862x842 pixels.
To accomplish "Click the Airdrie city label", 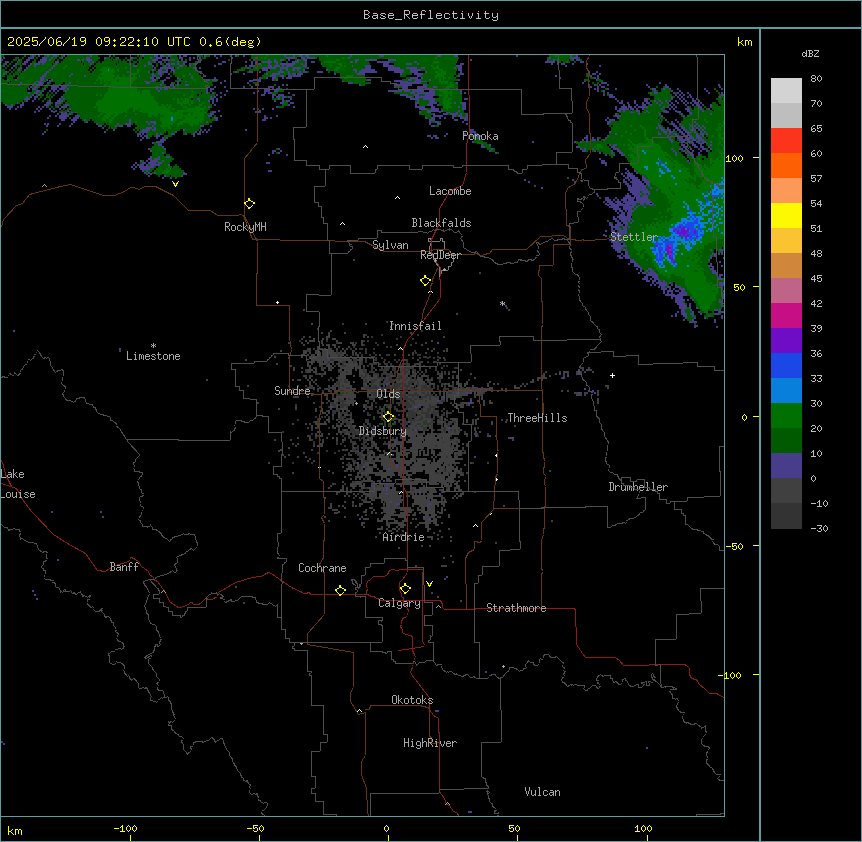I will pos(403,537).
